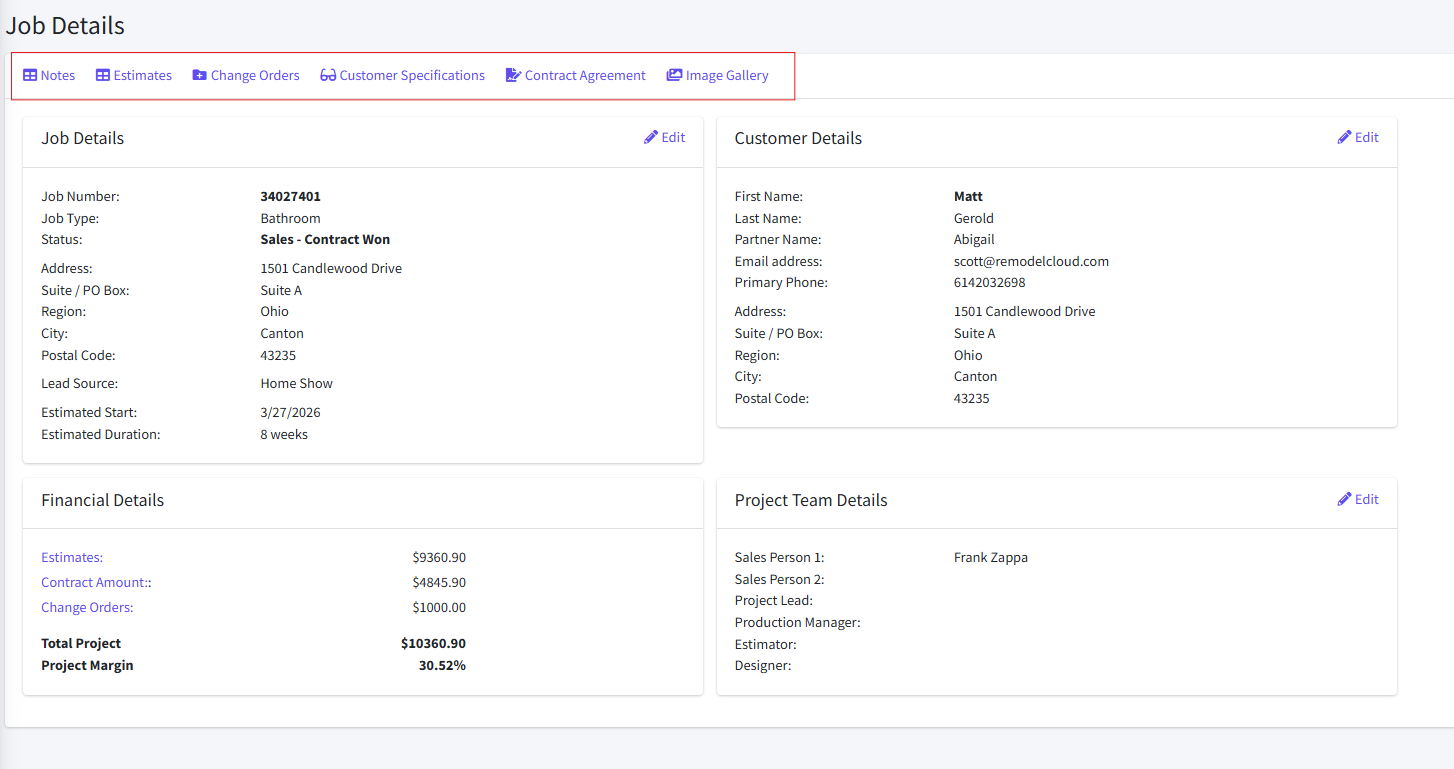The height and width of the screenshot is (769, 1454).
Task: Click the Estimates grid icon
Action: [103, 75]
